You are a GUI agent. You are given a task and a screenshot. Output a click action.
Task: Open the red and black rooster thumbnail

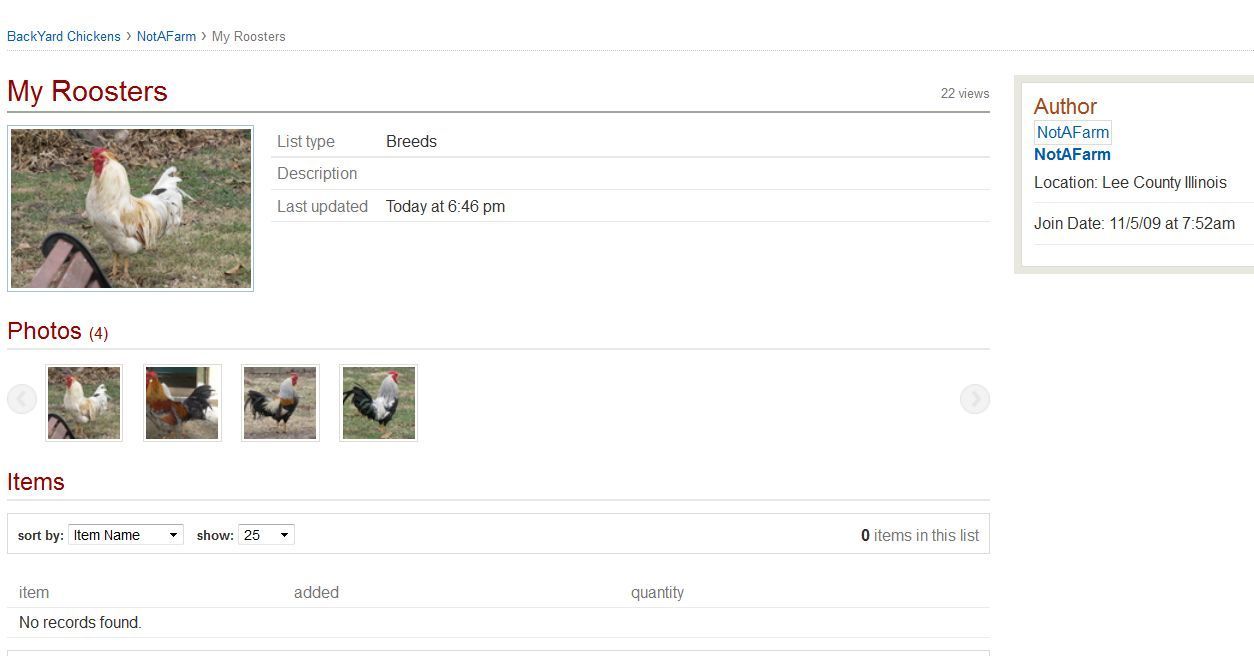[x=182, y=403]
